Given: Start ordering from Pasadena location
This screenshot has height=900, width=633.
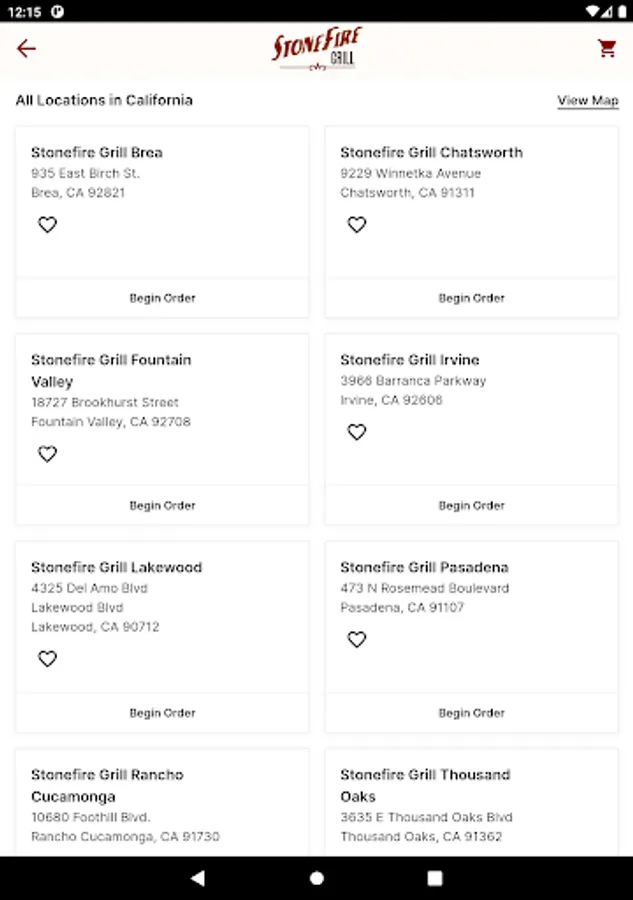Looking at the screenshot, I should coord(471,713).
